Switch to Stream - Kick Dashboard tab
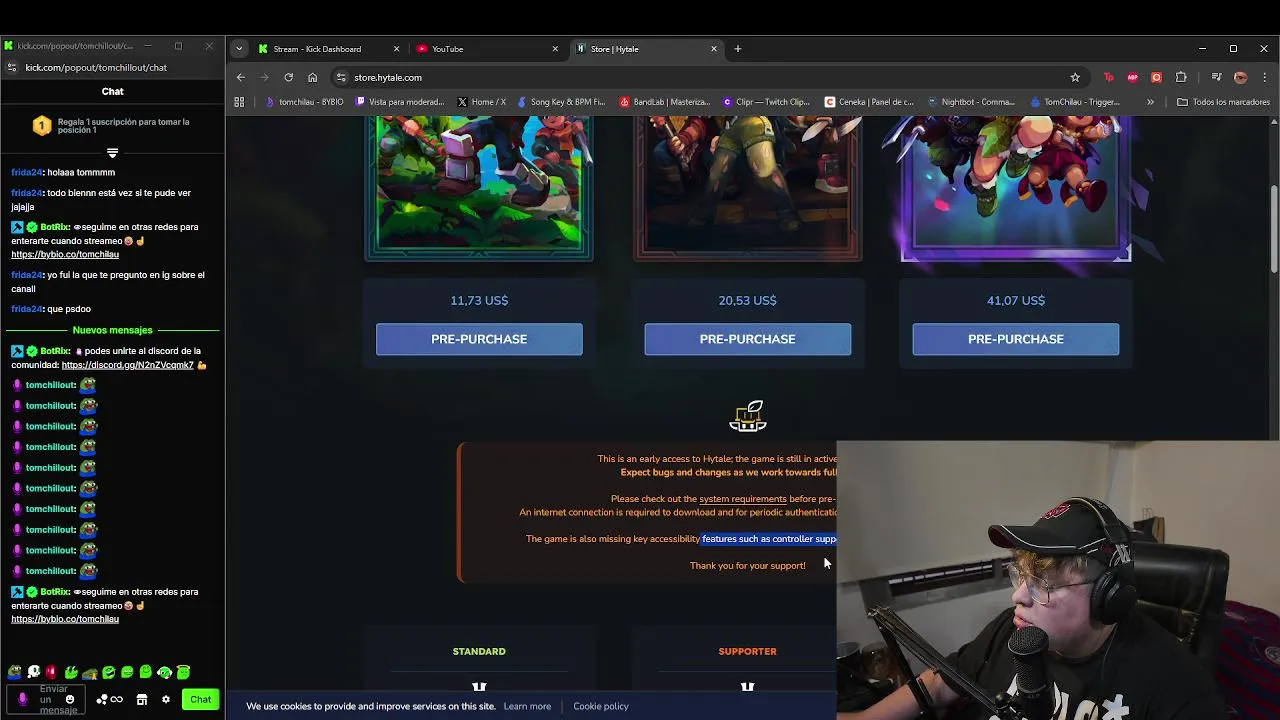 pos(328,49)
